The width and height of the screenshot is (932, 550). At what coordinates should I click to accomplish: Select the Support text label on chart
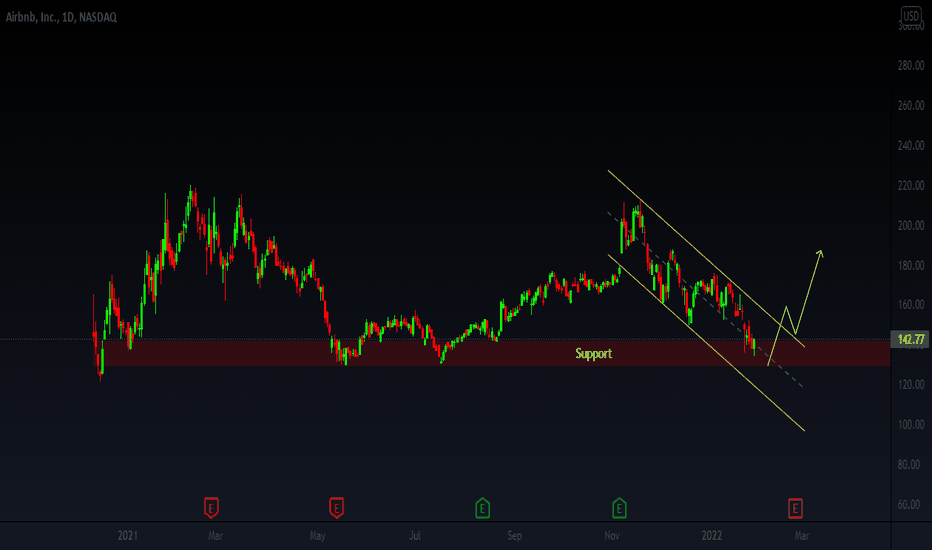(x=593, y=354)
